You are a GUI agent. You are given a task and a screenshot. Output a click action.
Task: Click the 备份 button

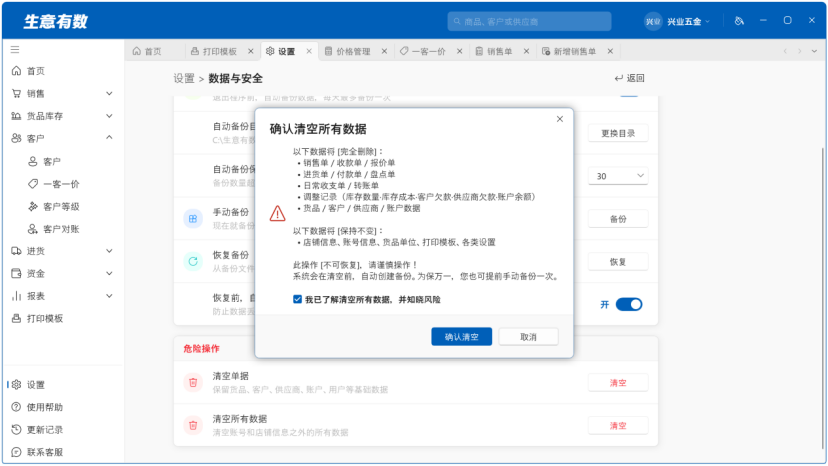coord(618,219)
